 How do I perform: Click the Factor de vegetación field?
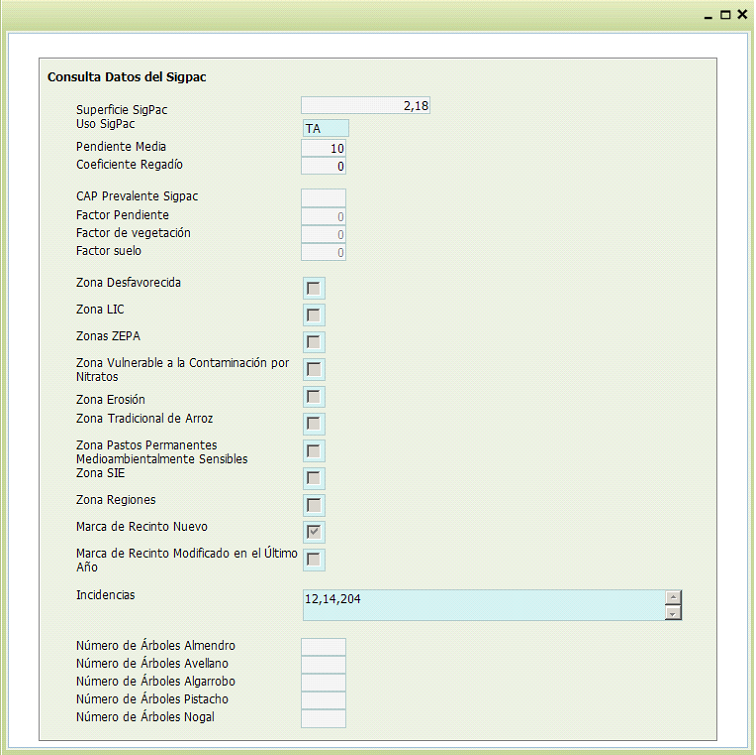click(323, 234)
